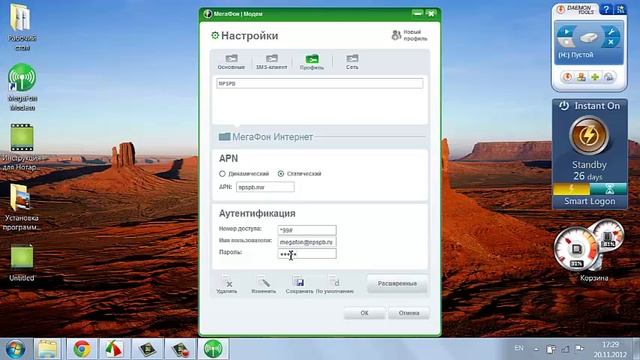640x360 pixels.
Task: Open Рабочий стол folder on desktop
Action: [x=22, y=27]
